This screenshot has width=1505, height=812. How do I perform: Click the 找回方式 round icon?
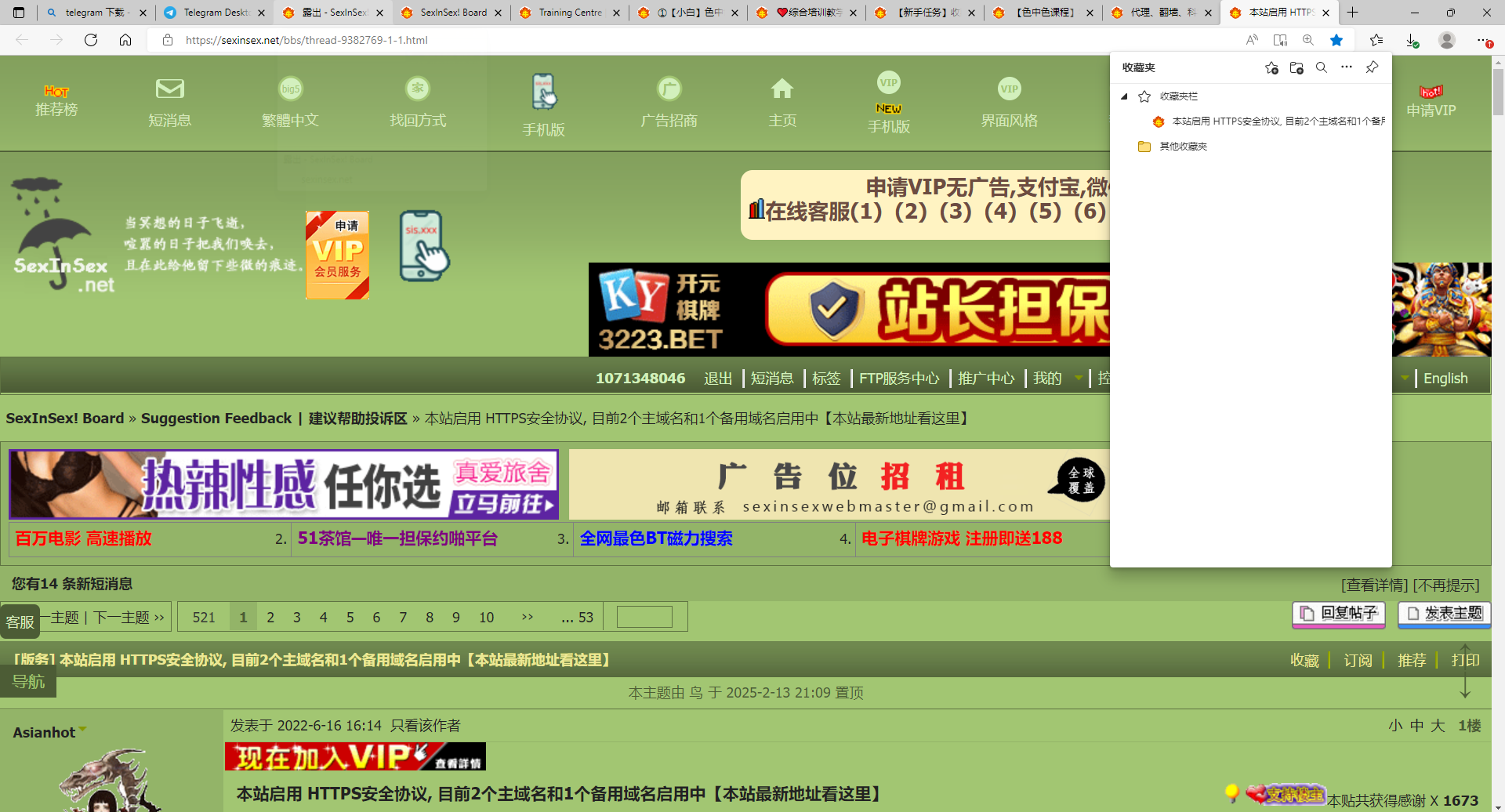tap(418, 89)
